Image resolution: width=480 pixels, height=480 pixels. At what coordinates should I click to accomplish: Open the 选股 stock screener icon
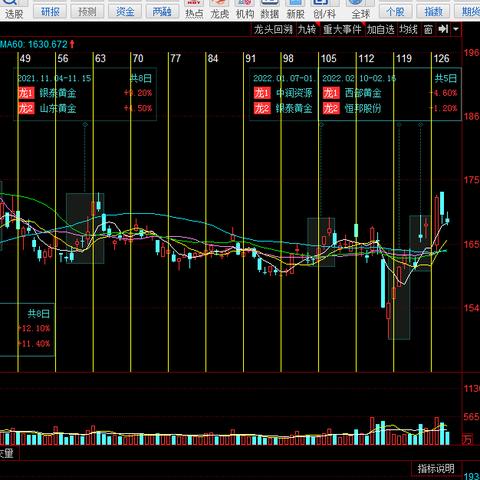pos(13,9)
